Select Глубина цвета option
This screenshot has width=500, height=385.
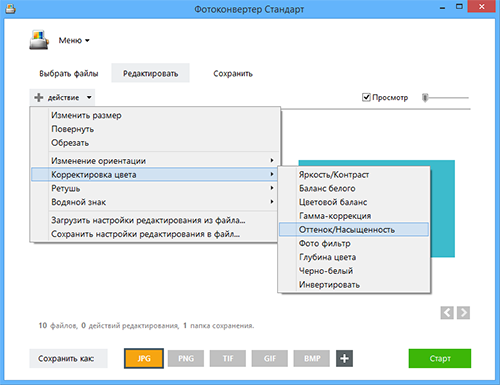click(x=354, y=257)
